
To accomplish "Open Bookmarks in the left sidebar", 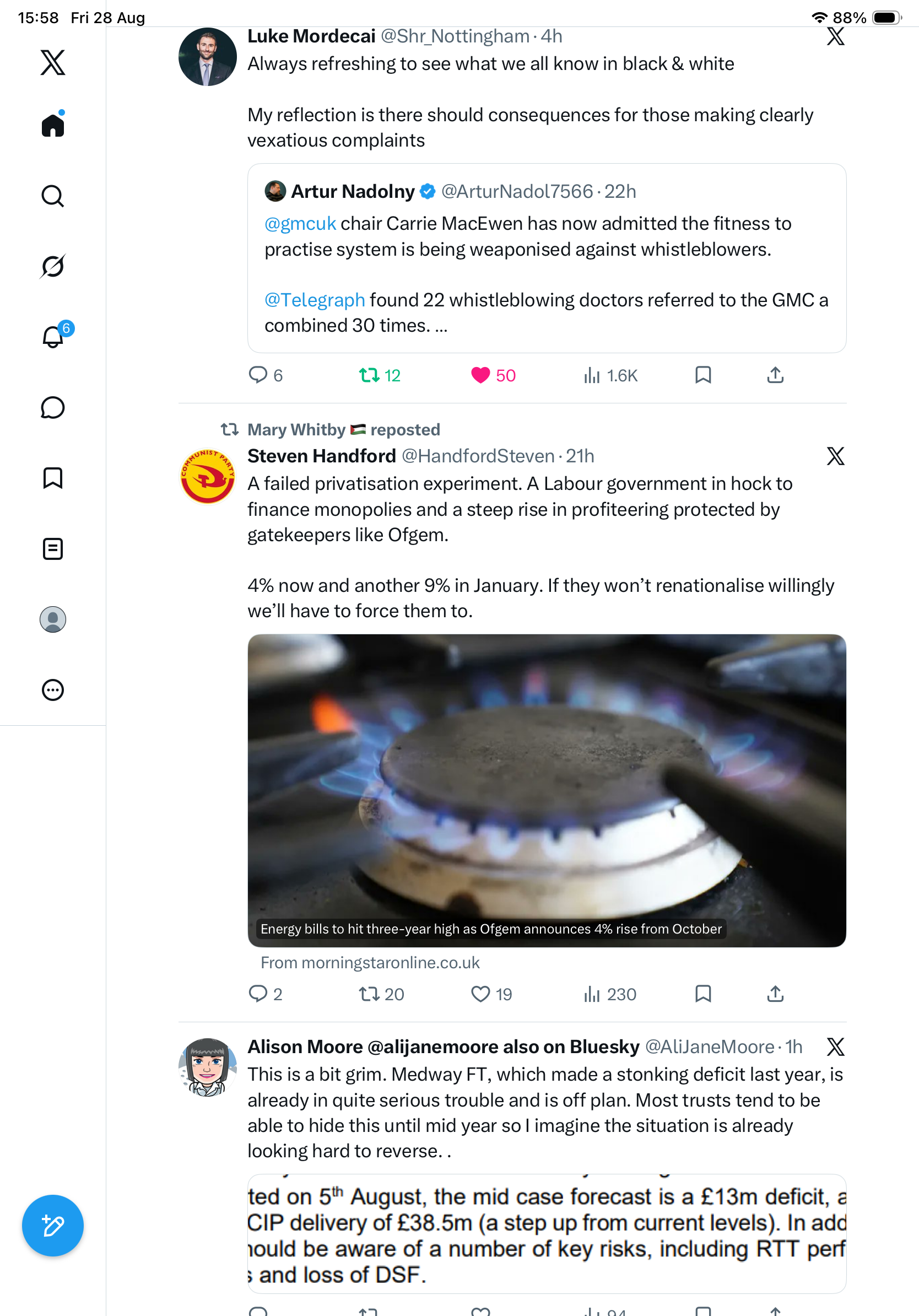I will click(x=53, y=478).
